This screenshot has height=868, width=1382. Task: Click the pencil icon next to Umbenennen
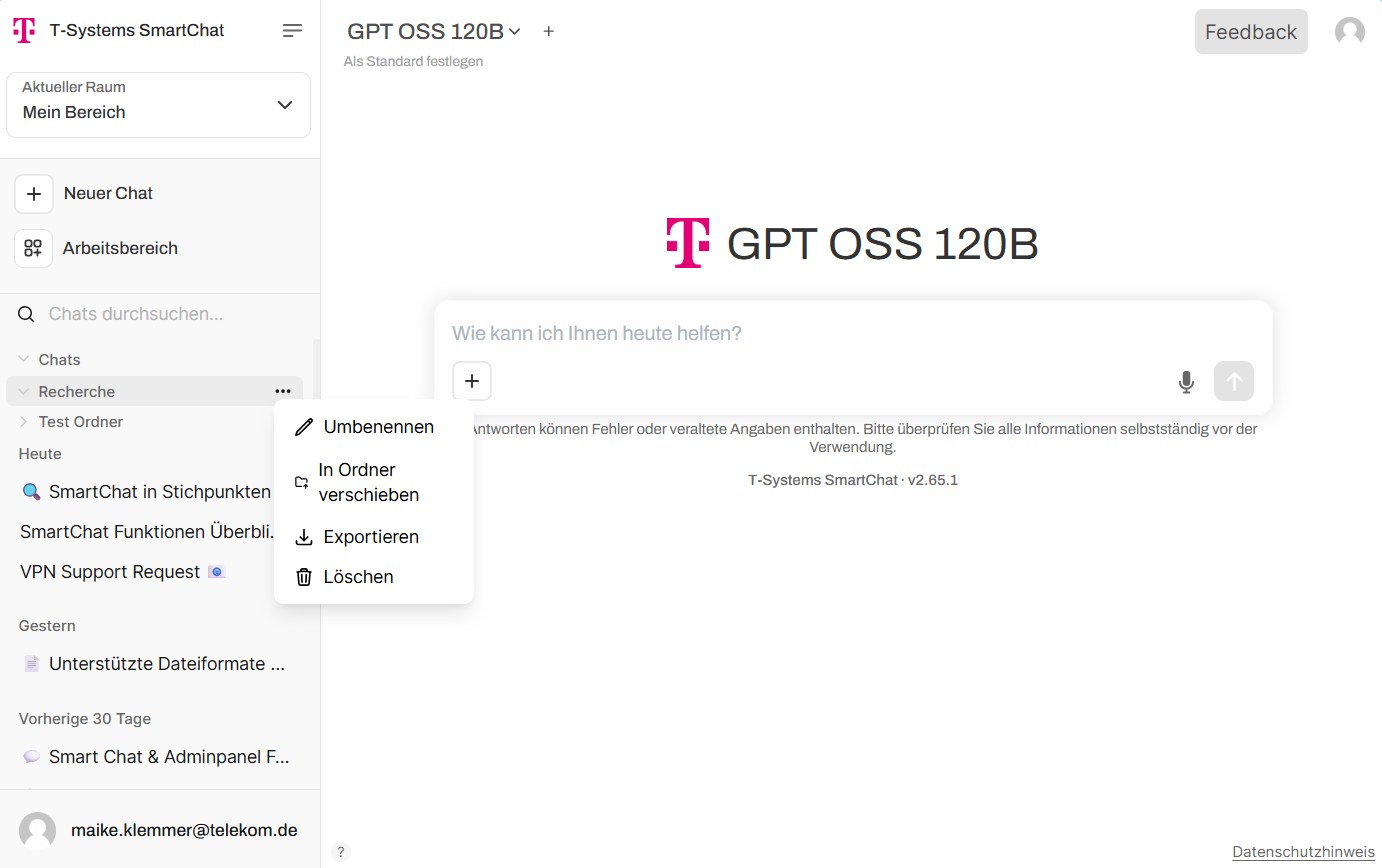304,428
